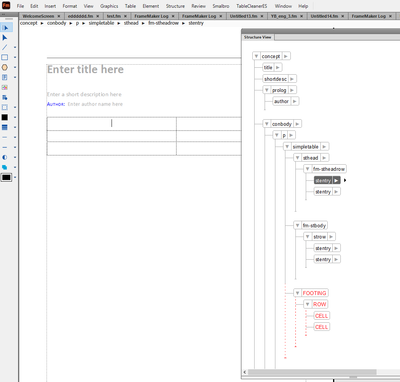
Task: Select the Smart Select tool in toolbar
Action: tap(5, 28)
